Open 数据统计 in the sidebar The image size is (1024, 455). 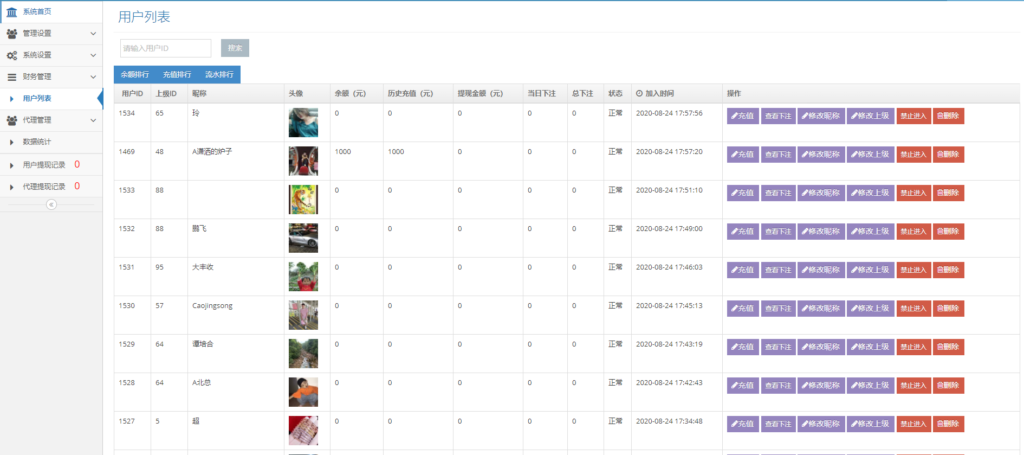[x=37, y=142]
